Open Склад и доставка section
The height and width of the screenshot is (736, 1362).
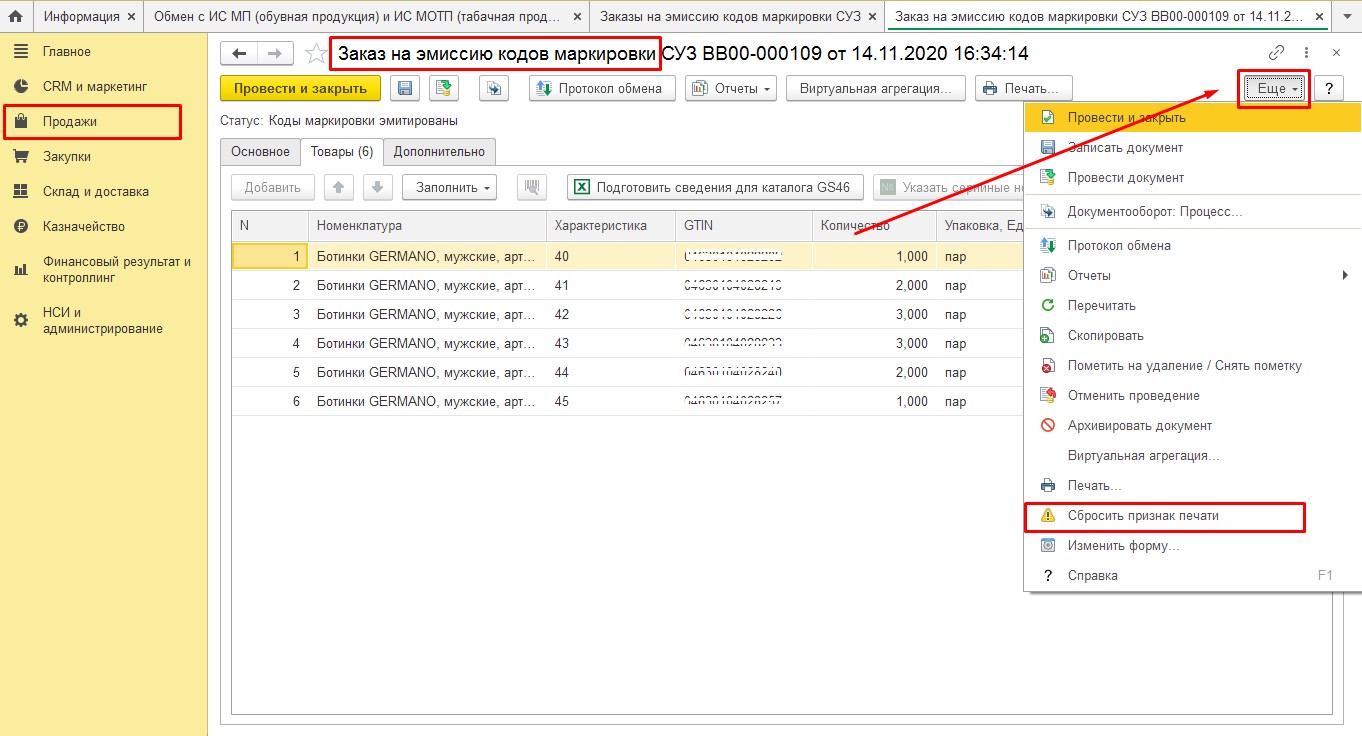pos(104,191)
